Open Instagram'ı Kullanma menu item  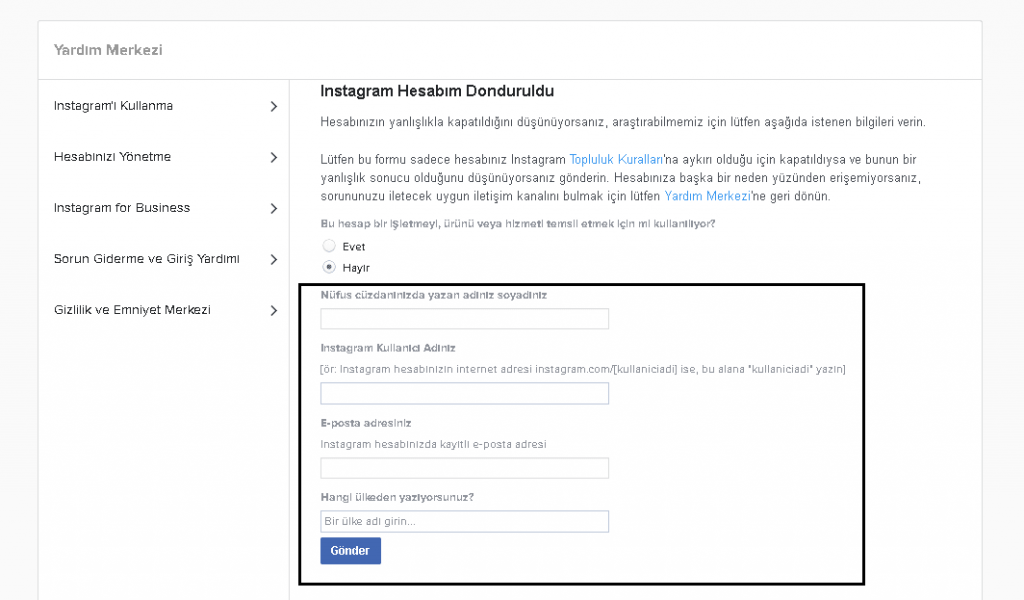(113, 106)
